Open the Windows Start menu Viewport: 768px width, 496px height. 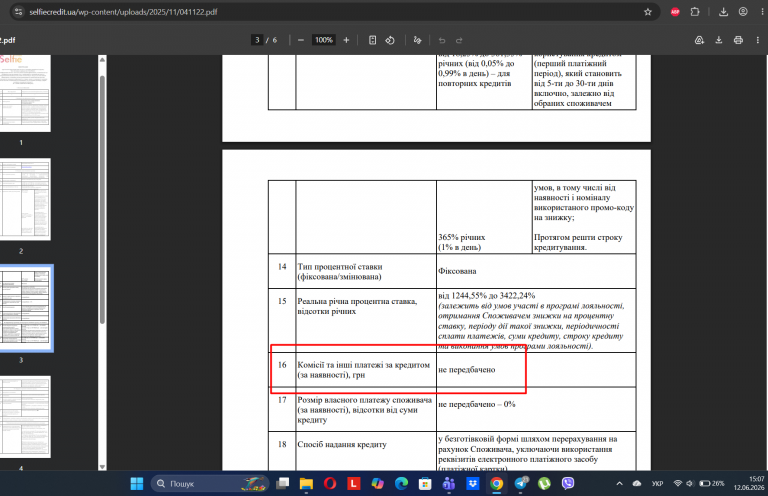(137, 484)
